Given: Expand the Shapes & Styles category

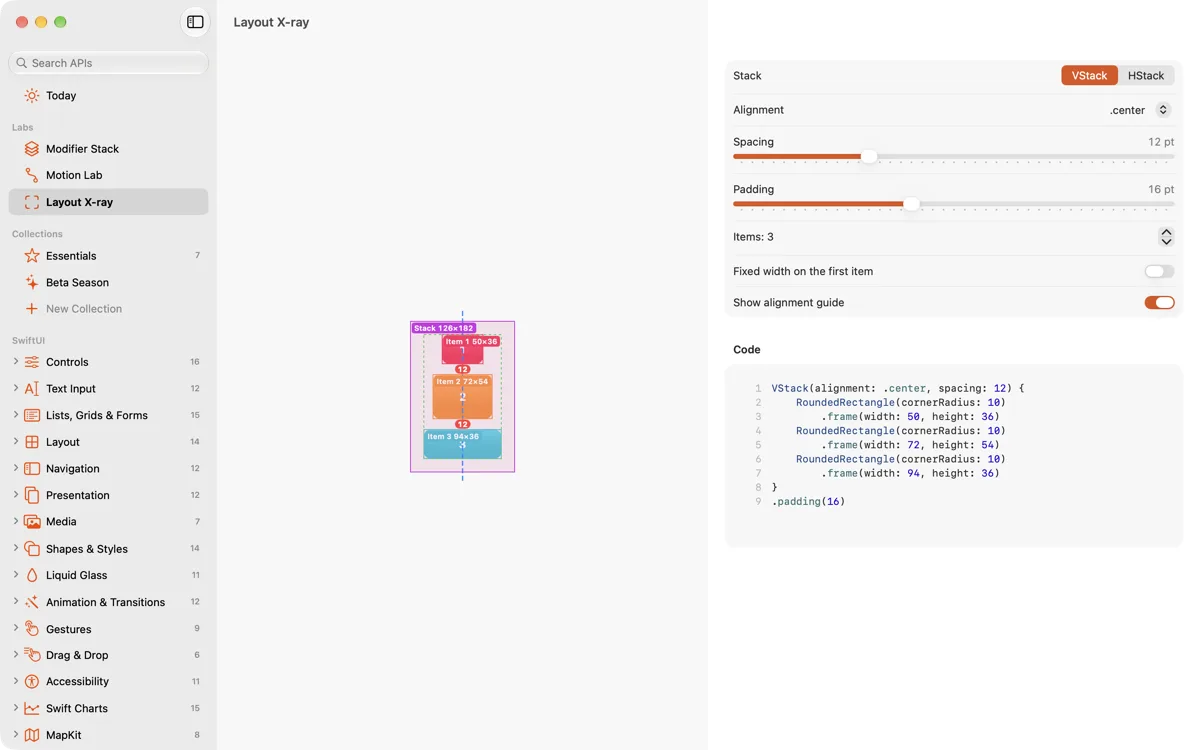Looking at the screenshot, I should (x=16, y=549).
